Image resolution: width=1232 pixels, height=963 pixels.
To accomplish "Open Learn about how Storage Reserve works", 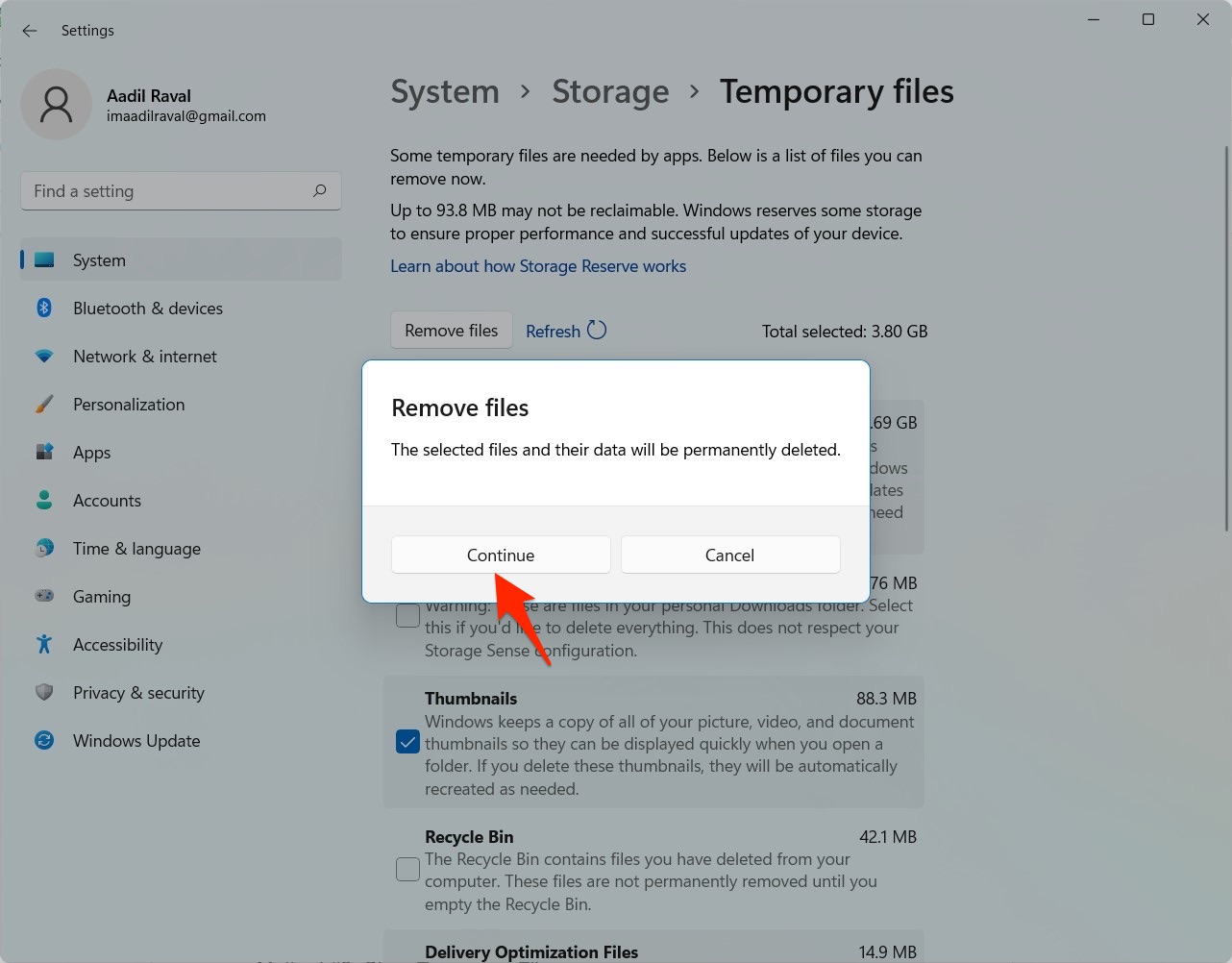I will (x=538, y=266).
